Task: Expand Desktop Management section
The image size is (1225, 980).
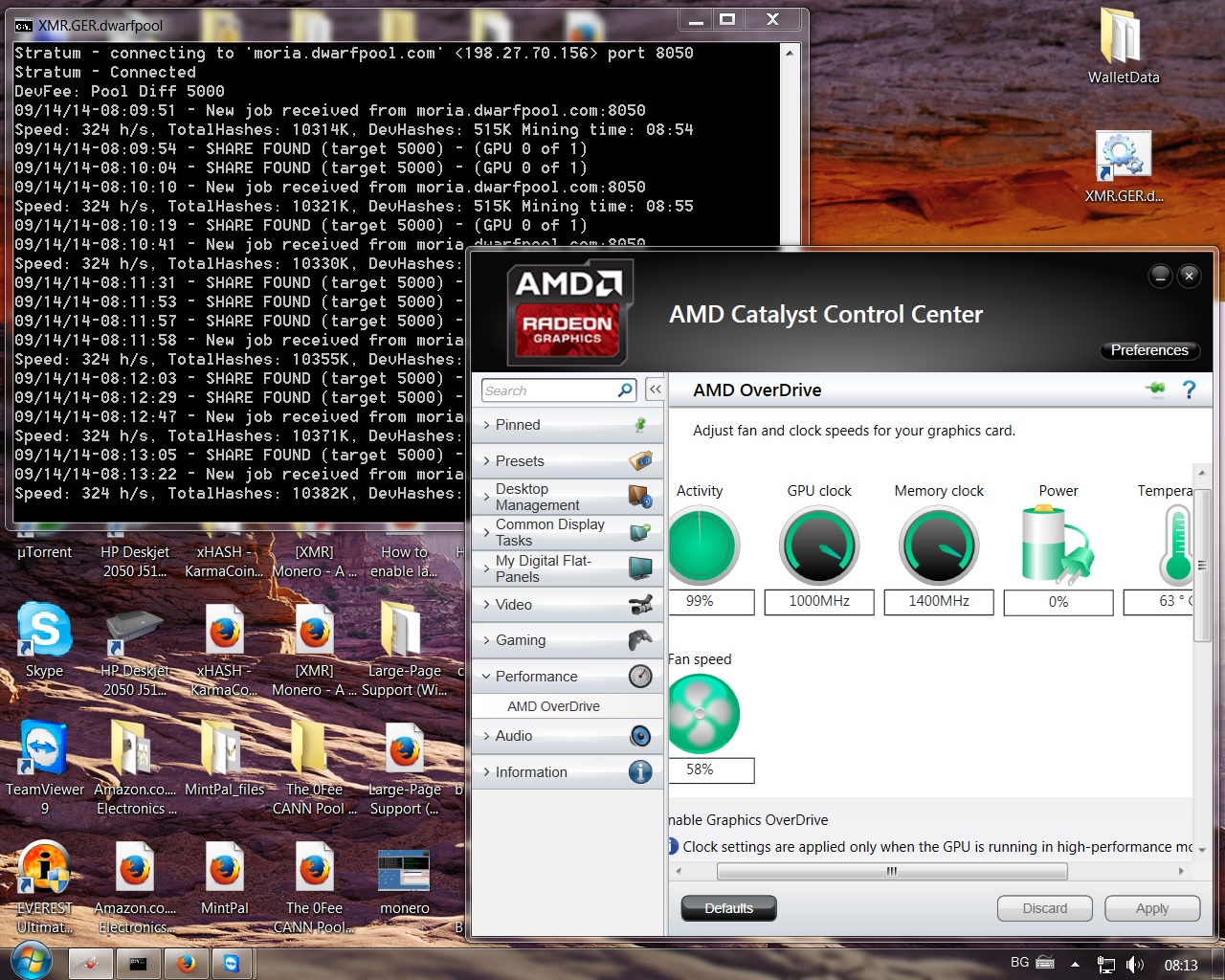Action: pyautogui.click(x=568, y=497)
